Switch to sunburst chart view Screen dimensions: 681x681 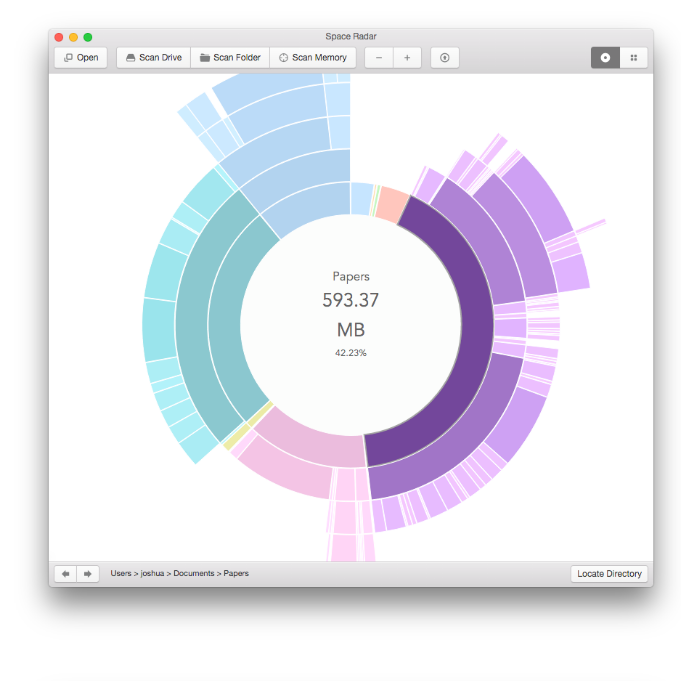[605, 58]
